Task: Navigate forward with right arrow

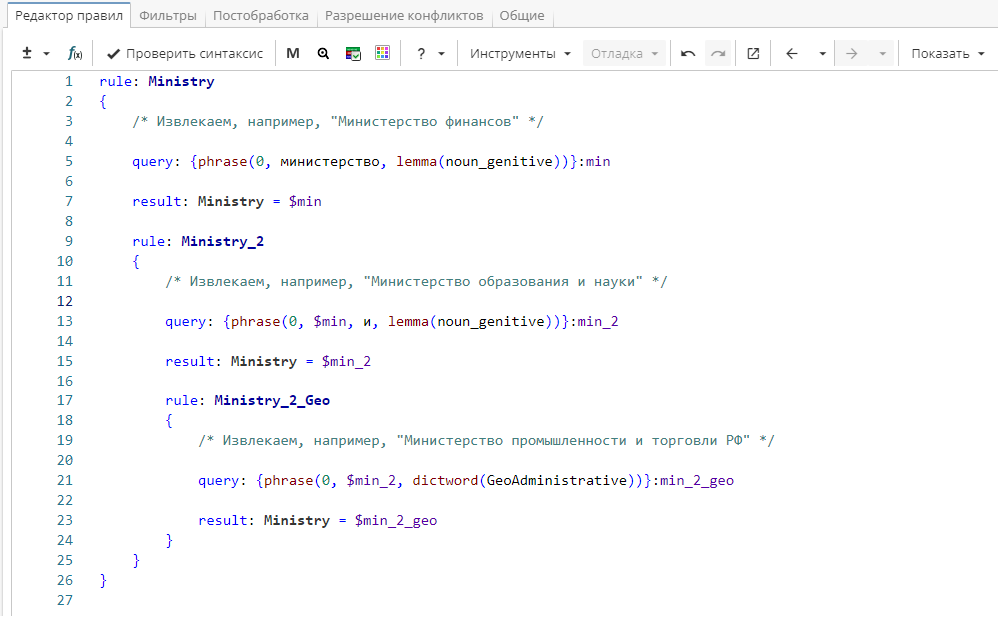Action: [x=852, y=53]
